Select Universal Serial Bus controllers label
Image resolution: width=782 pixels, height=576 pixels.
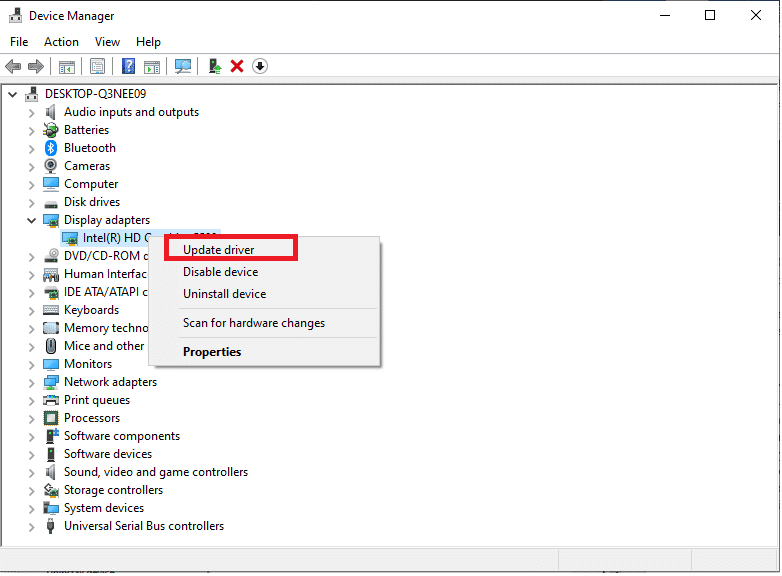tap(144, 526)
